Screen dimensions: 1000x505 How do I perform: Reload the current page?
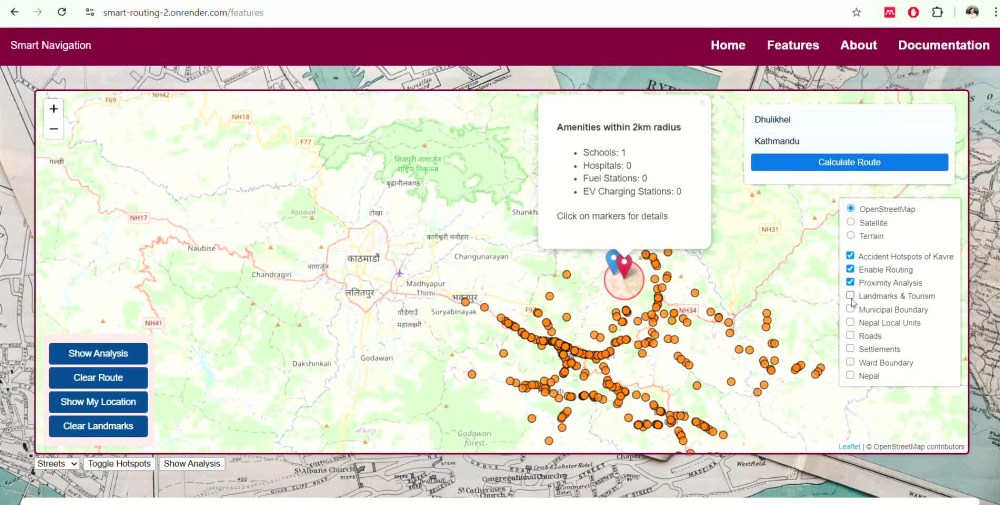(x=62, y=12)
